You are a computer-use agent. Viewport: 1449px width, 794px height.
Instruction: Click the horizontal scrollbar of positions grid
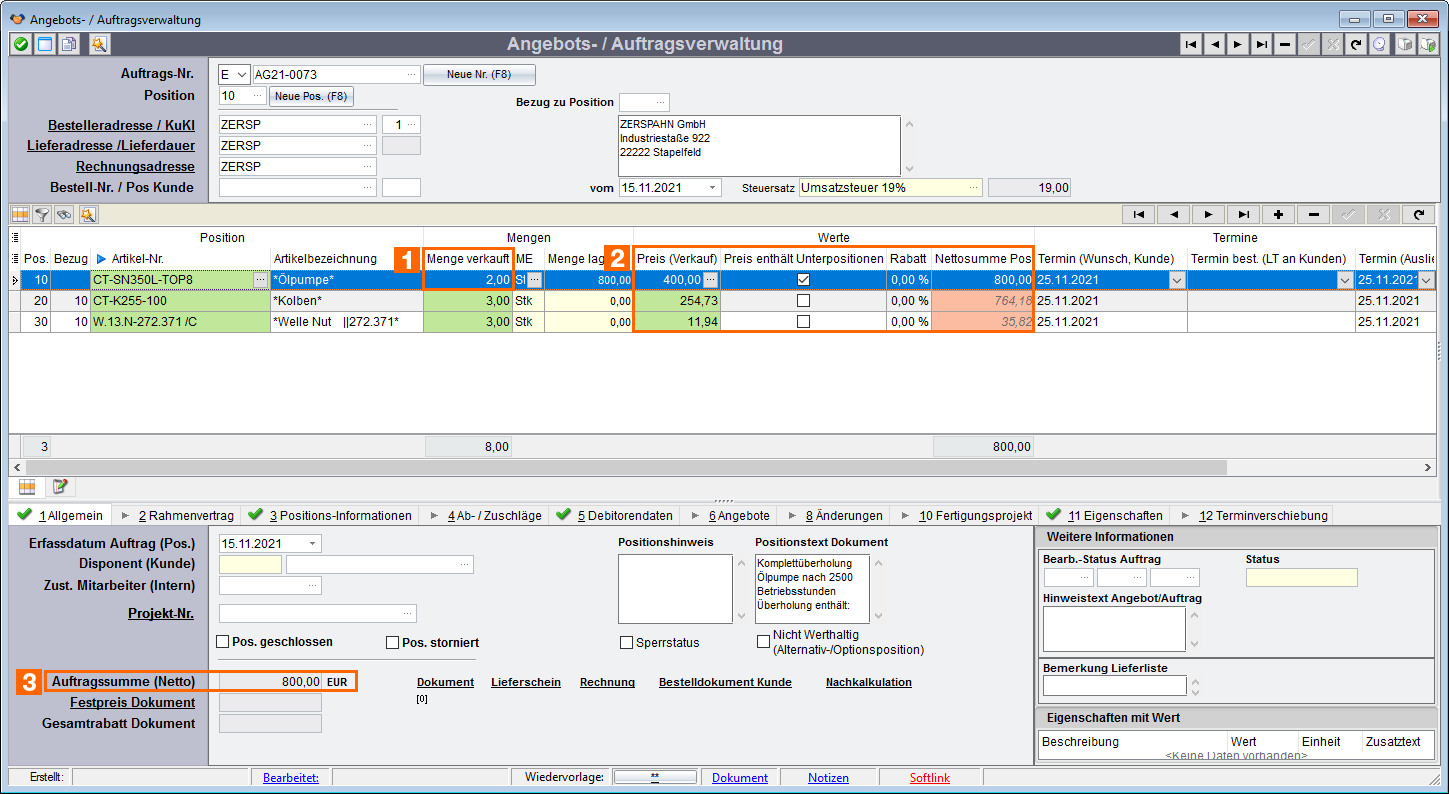click(x=626, y=467)
